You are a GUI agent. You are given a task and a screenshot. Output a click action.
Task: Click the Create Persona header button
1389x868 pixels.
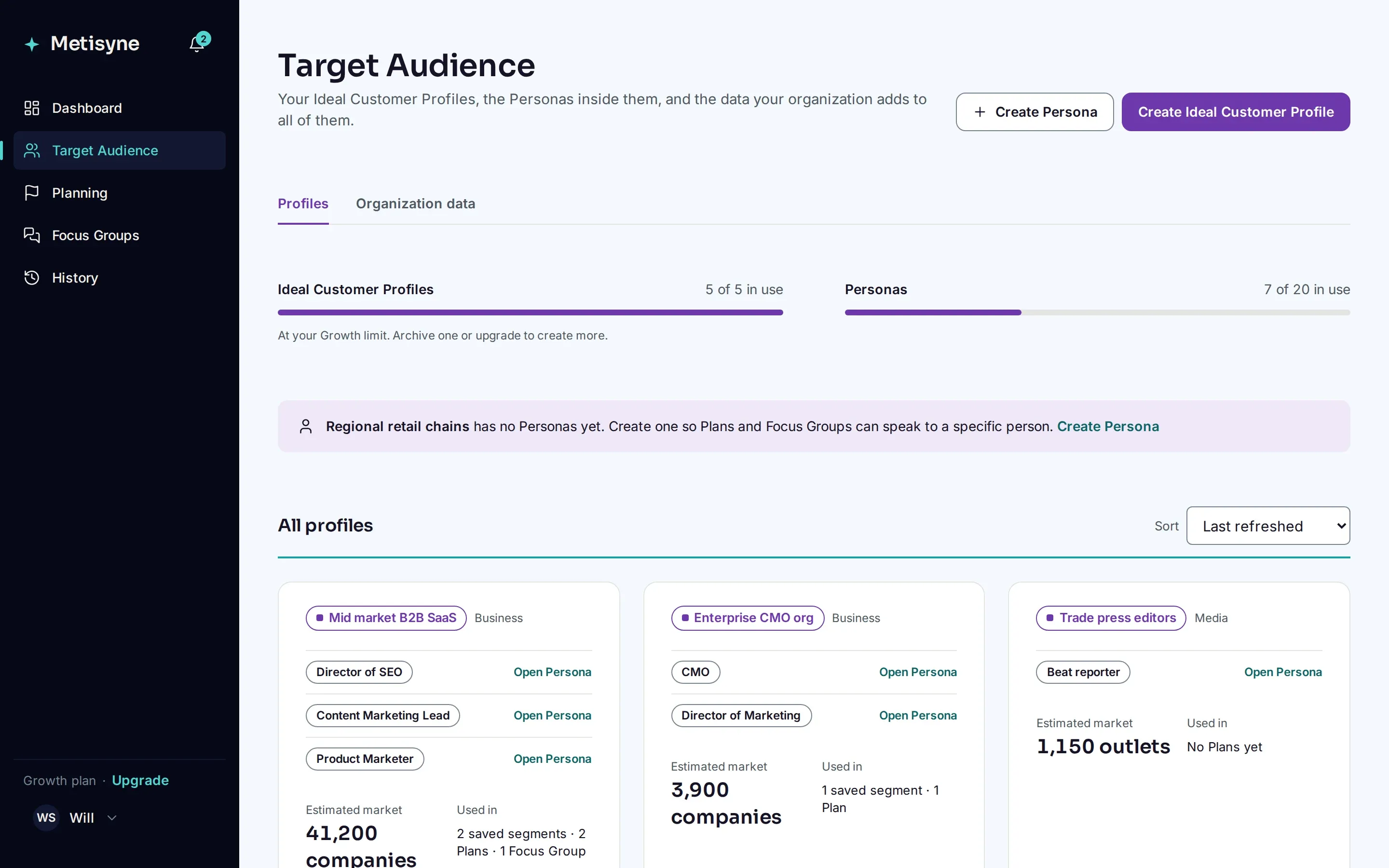(1035, 112)
